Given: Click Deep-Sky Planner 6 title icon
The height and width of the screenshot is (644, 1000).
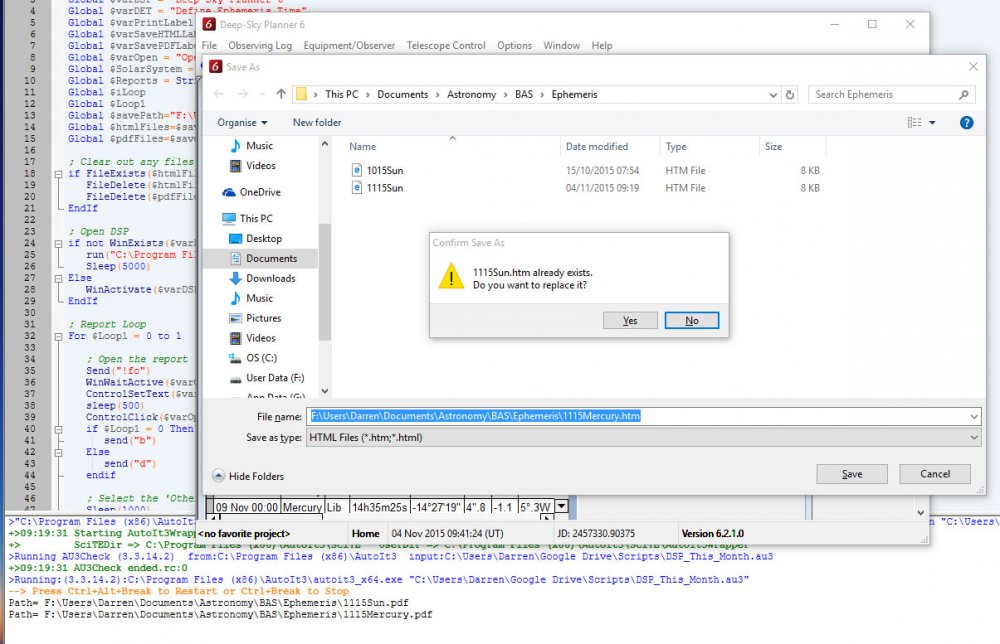Looking at the screenshot, I should pos(209,24).
